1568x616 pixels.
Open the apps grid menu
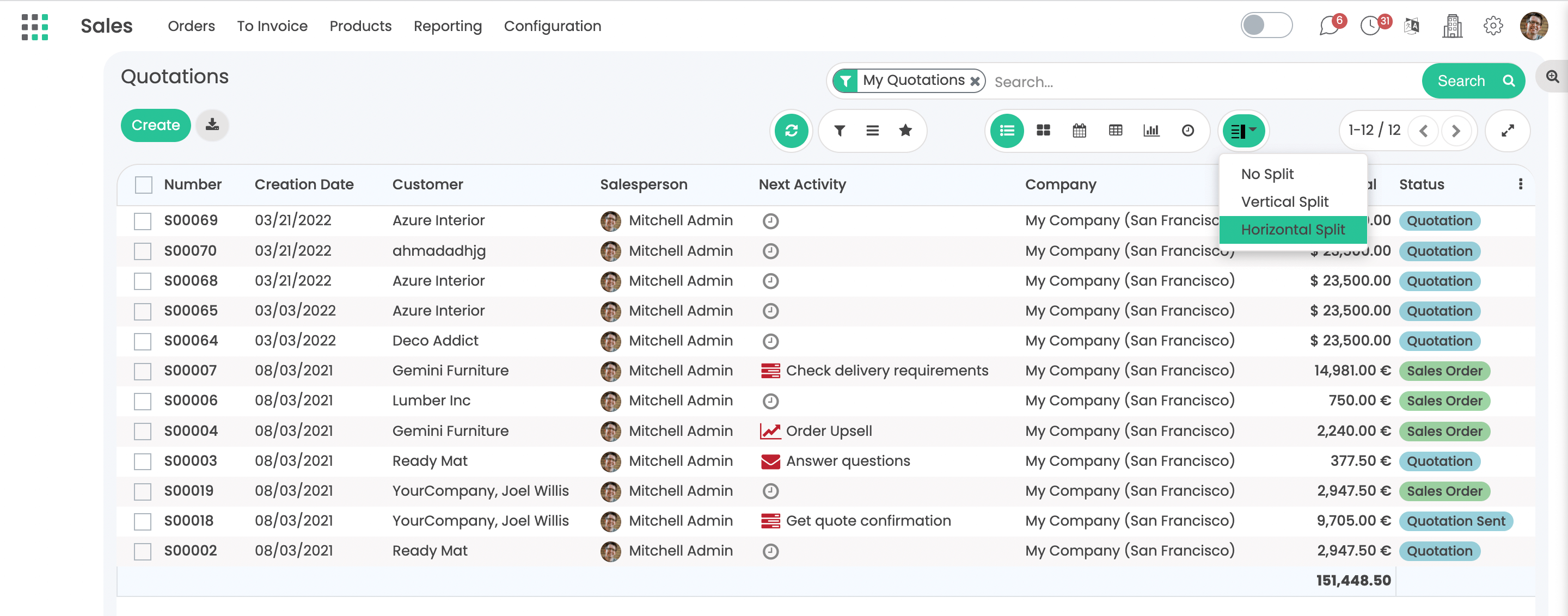coord(35,27)
